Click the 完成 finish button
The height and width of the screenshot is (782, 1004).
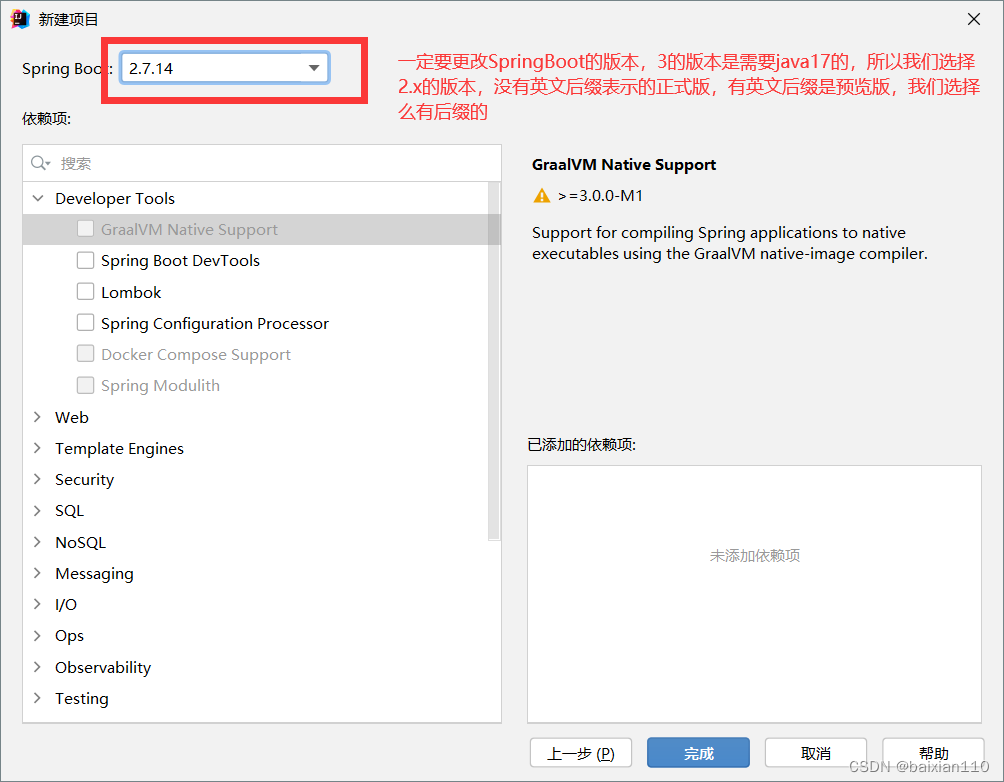pyautogui.click(x=698, y=753)
